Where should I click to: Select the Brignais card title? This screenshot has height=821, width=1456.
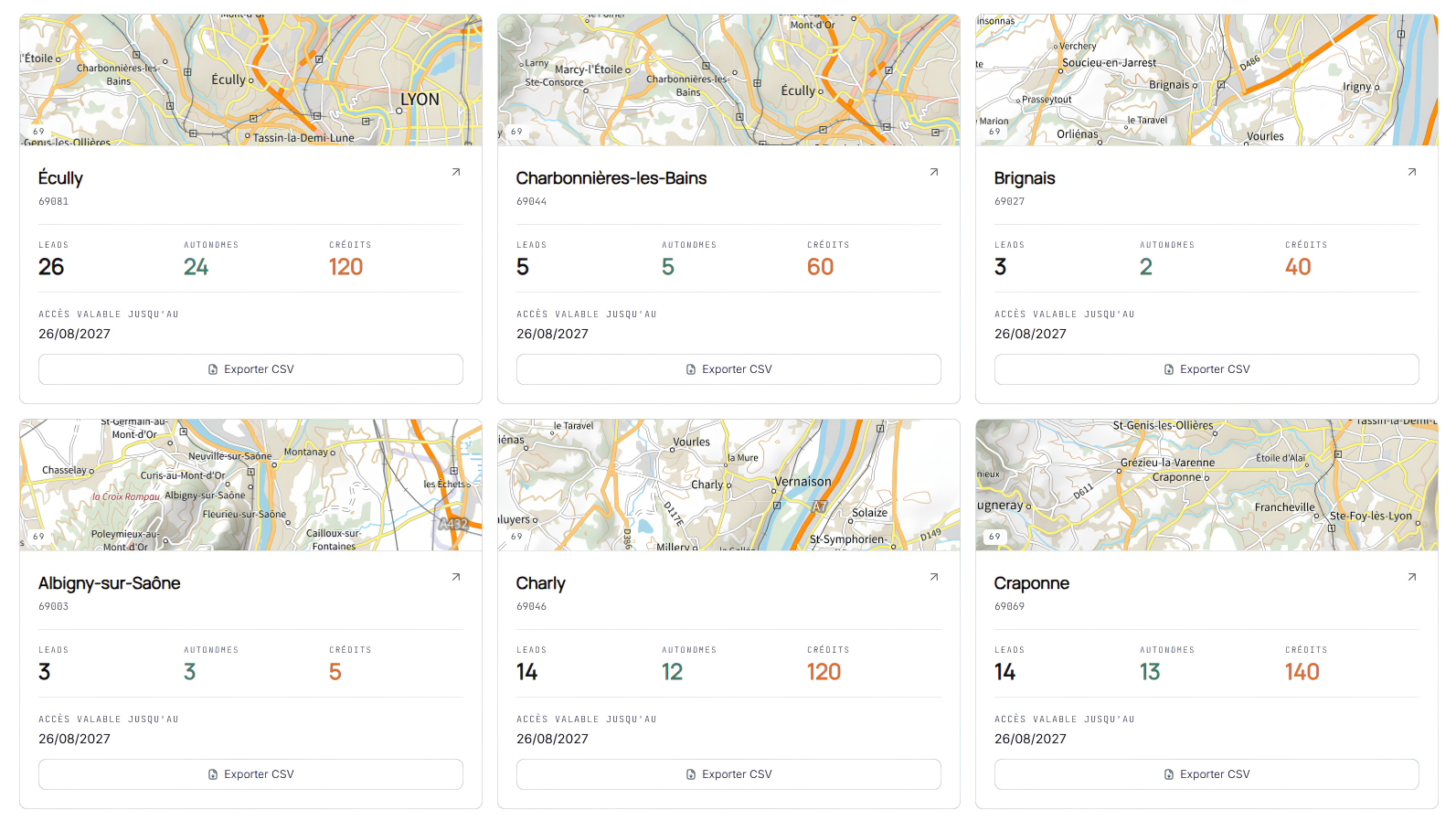(x=1025, y=178)
